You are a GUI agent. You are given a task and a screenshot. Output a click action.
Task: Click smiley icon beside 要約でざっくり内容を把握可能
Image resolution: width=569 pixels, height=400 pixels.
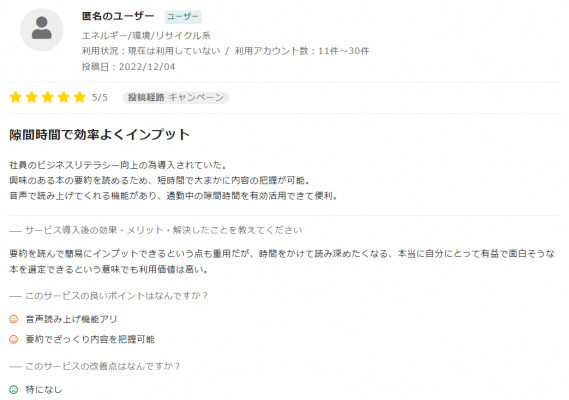13,339
